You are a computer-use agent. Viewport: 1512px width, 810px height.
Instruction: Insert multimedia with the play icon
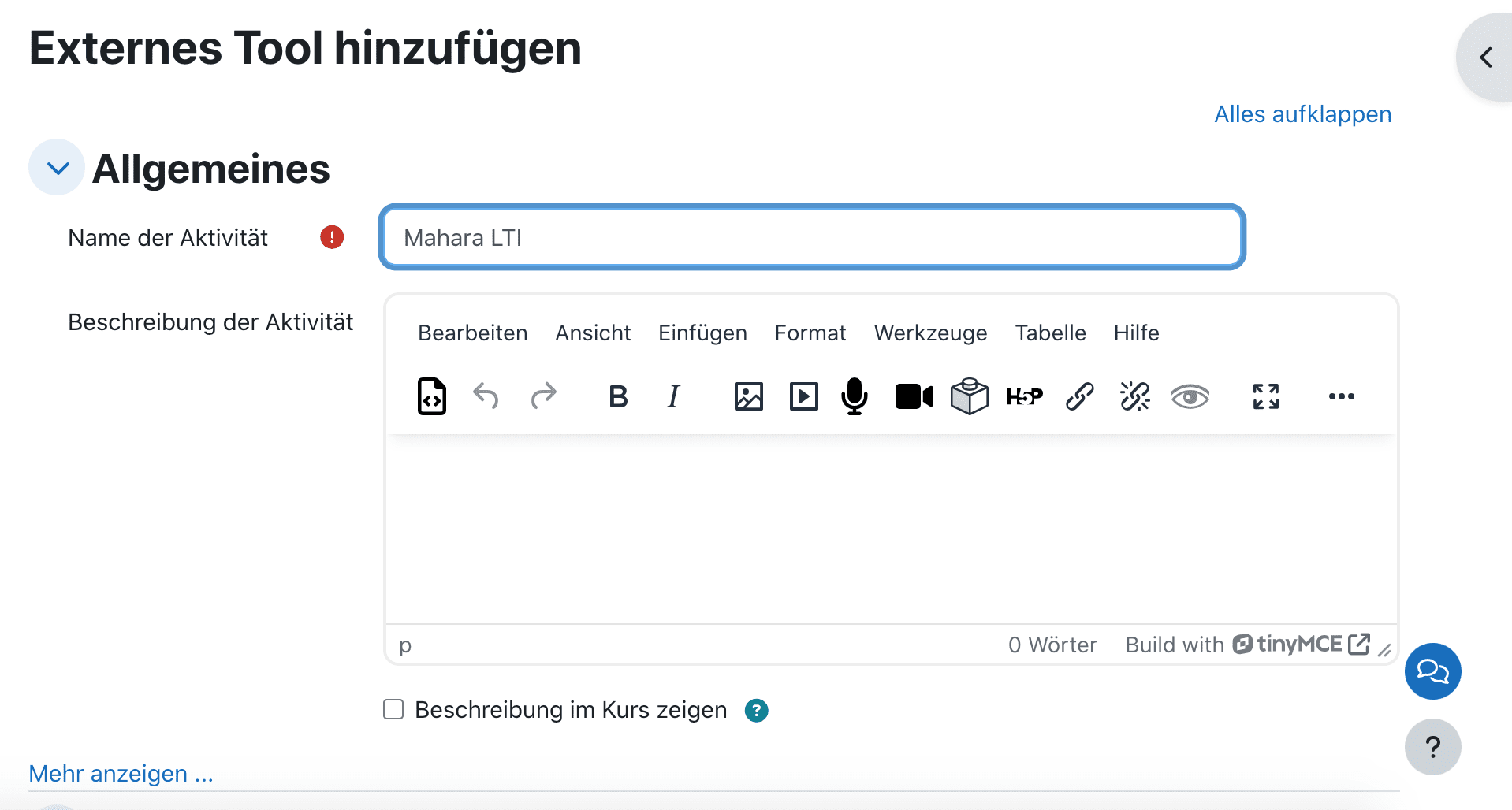point(803,396)
